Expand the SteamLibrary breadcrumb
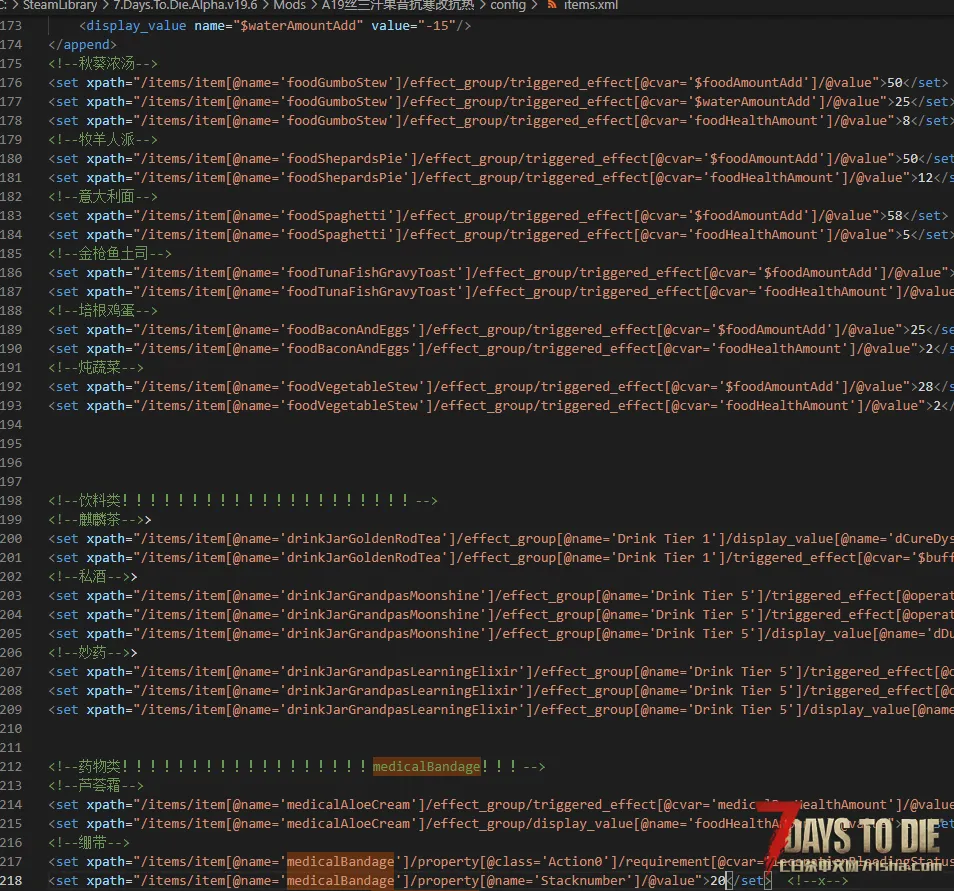954x891 pixels. click(60, 5)
